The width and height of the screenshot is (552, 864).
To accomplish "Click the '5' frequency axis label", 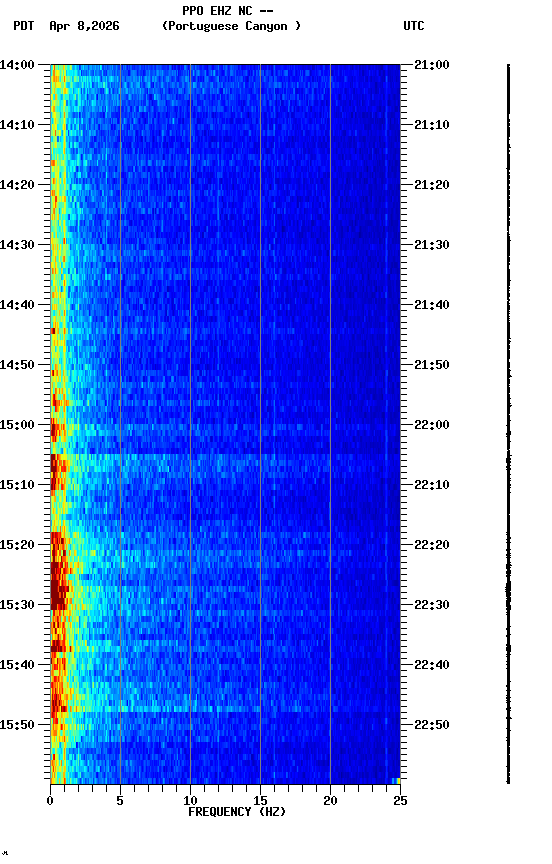I will 120,801.
